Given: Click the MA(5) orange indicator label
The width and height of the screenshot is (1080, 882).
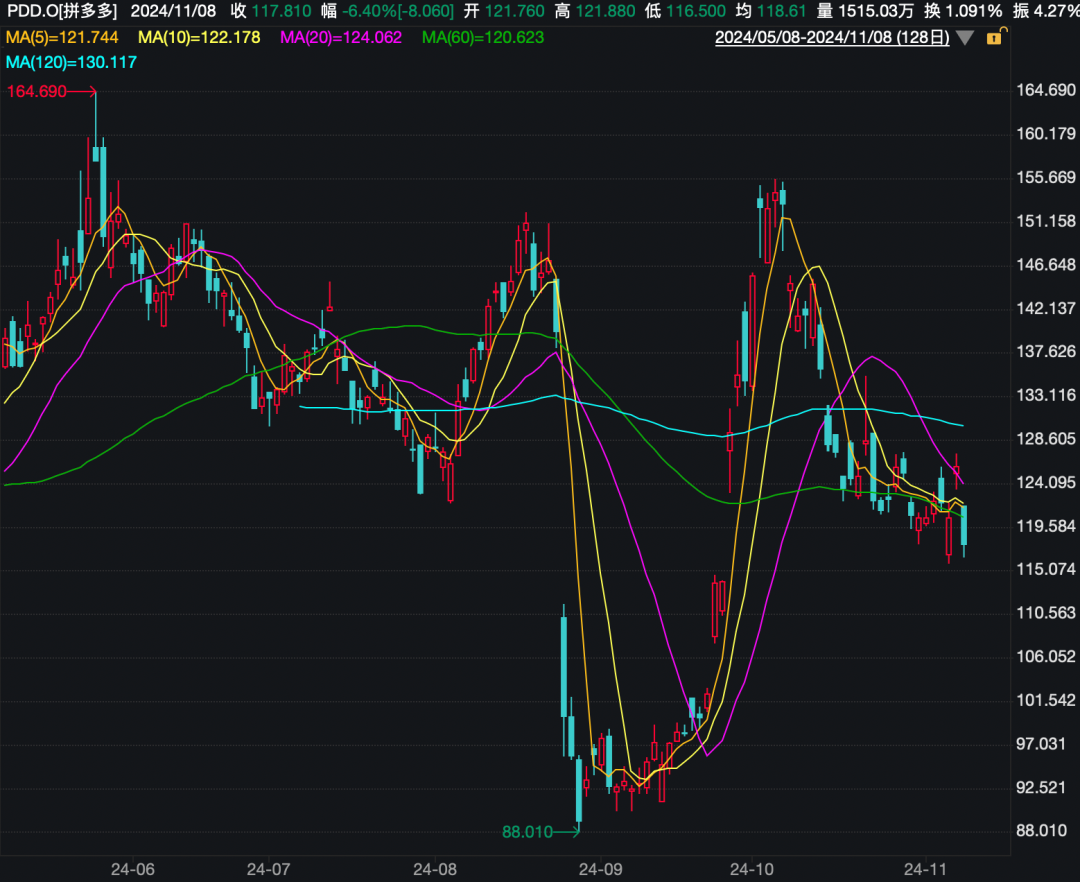Looking at the screenshot, I should point(62,37).
